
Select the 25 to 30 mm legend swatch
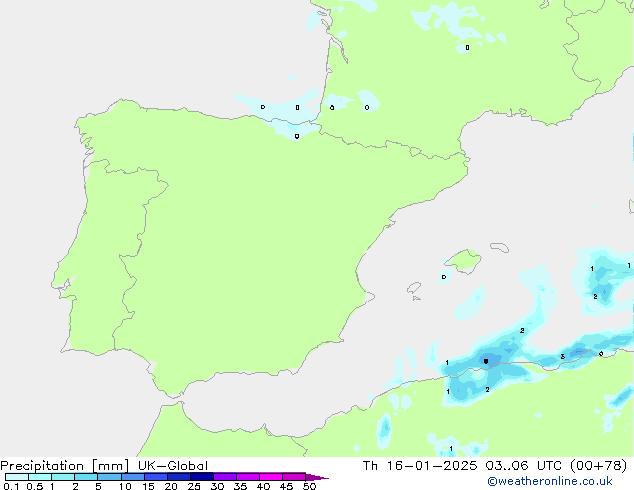(201, 477)
